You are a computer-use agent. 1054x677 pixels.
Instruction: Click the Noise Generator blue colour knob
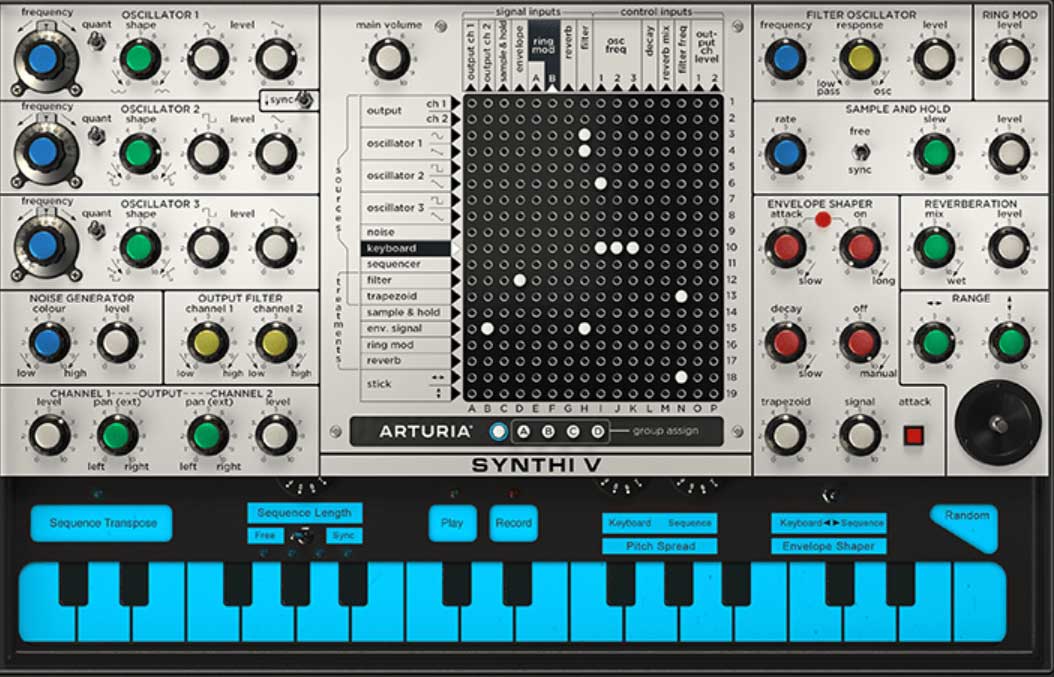(x=48, y=342)
